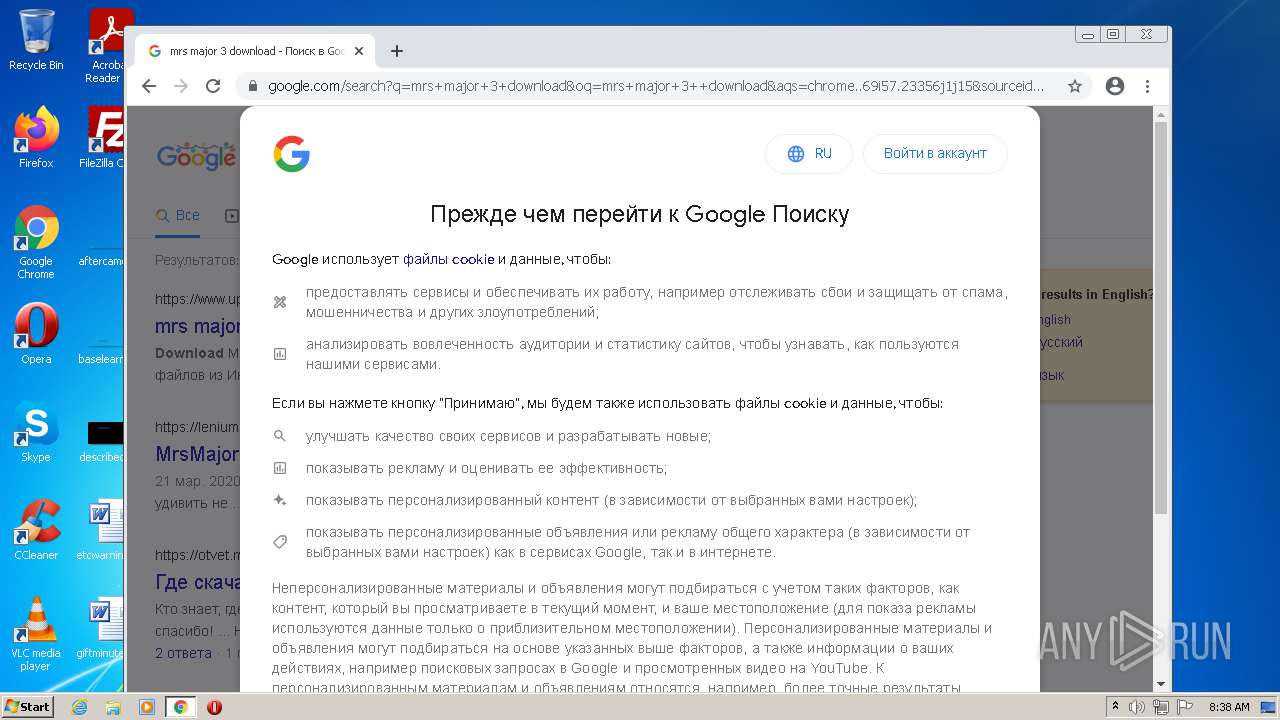Open the '2 ответа' link

[x=183, y=653]
